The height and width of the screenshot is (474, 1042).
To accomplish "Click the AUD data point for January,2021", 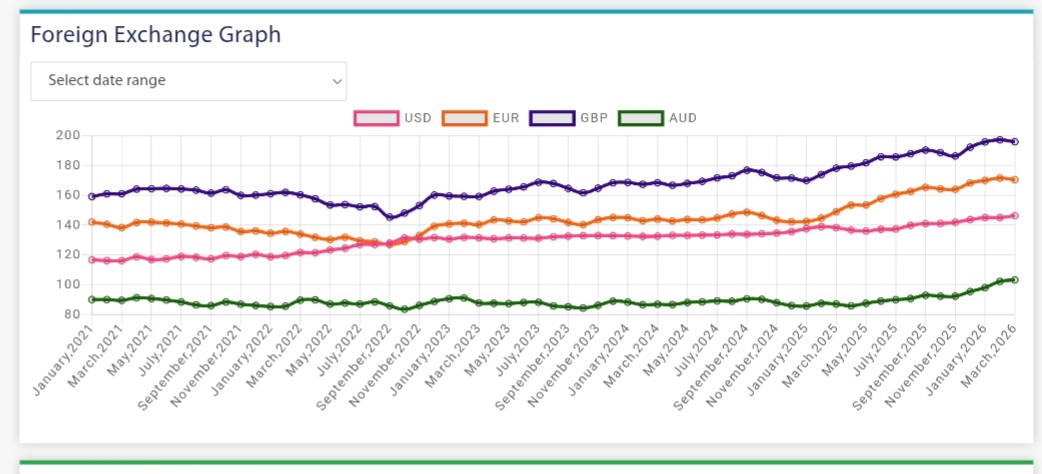I will coord(93,299).
